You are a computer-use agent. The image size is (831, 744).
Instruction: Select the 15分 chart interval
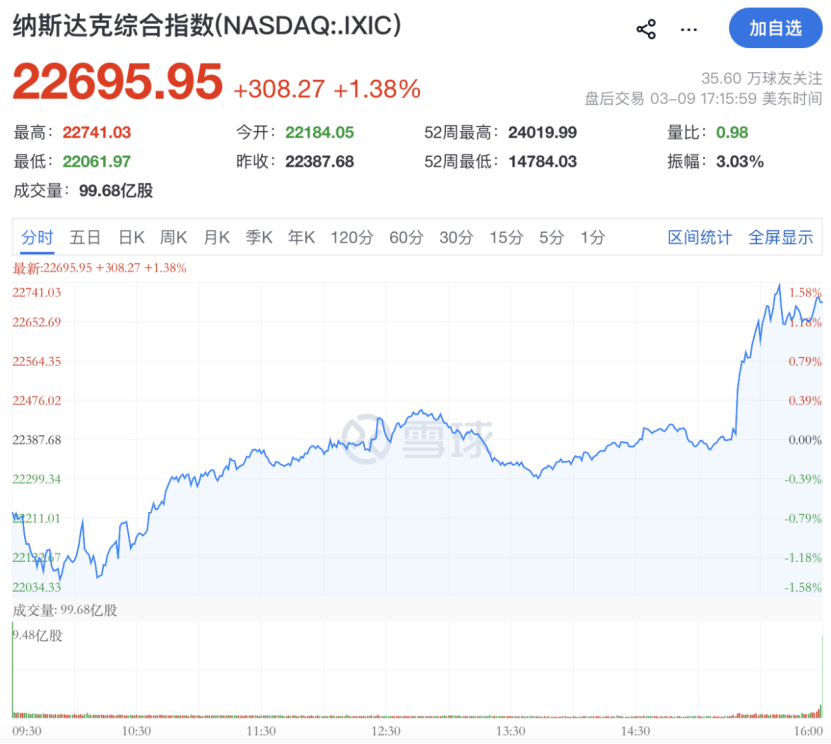pyautogui.click(x=504, y=237)
